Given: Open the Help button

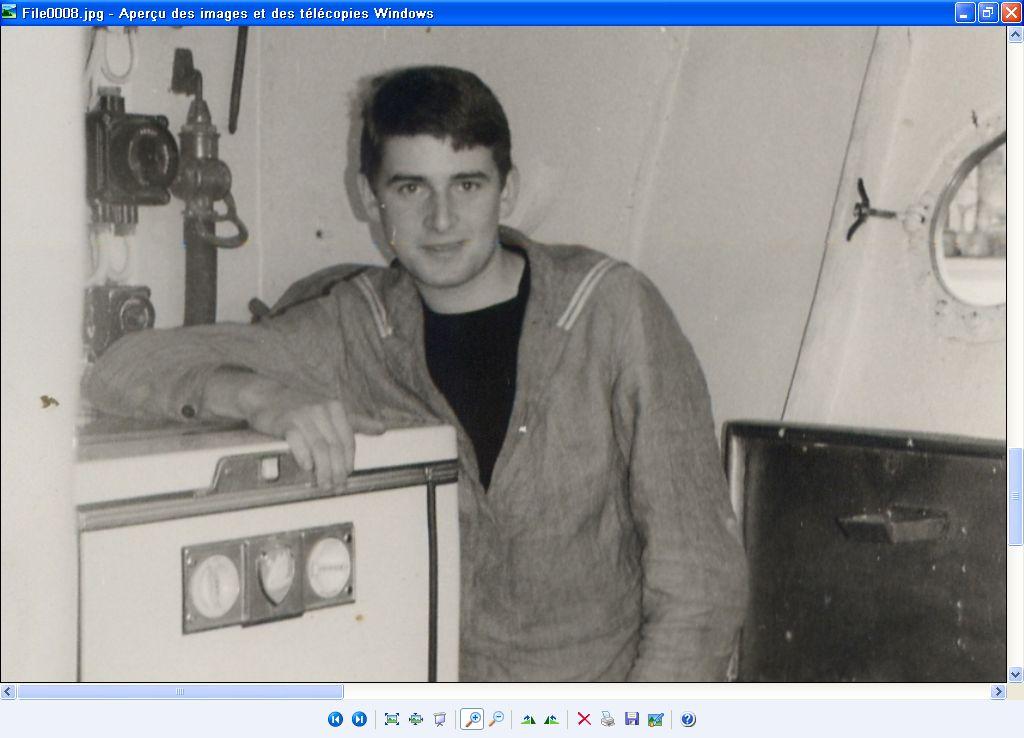Looking at the screenshot, I should pyautogui.click(x=688, y=719).
